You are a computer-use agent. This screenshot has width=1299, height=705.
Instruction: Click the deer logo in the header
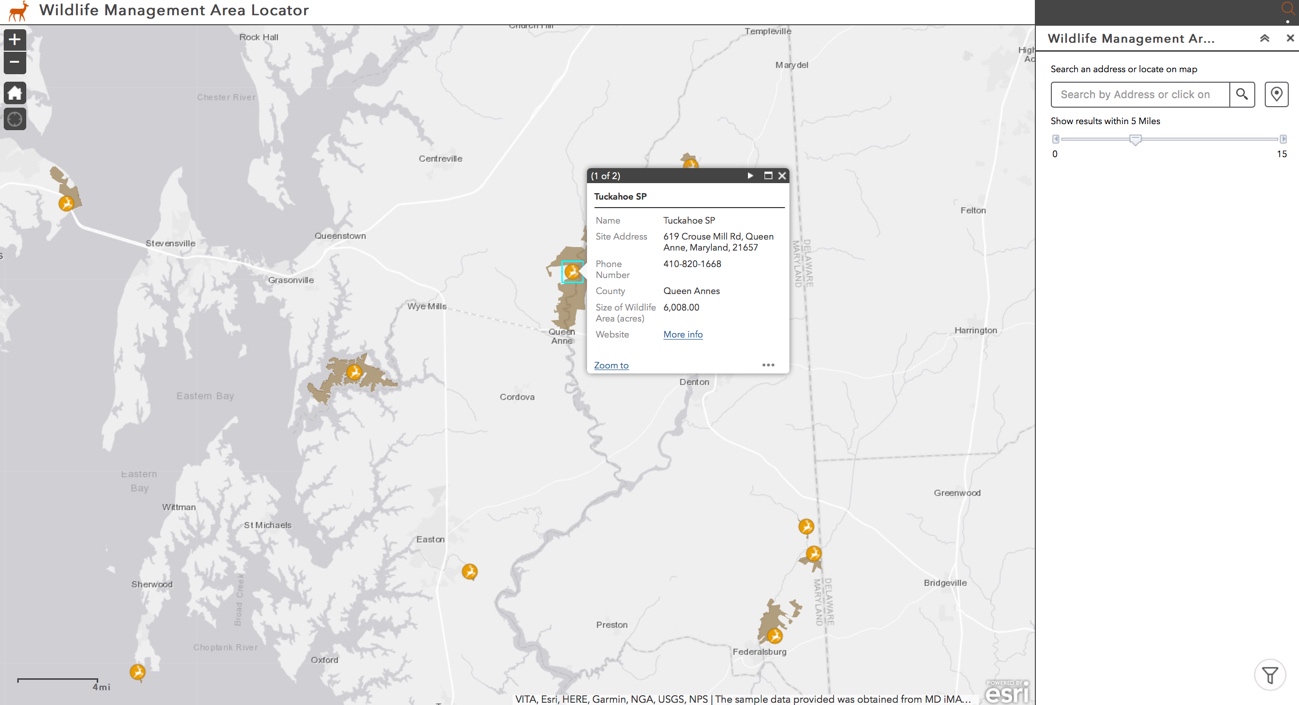tap(18, 11)
